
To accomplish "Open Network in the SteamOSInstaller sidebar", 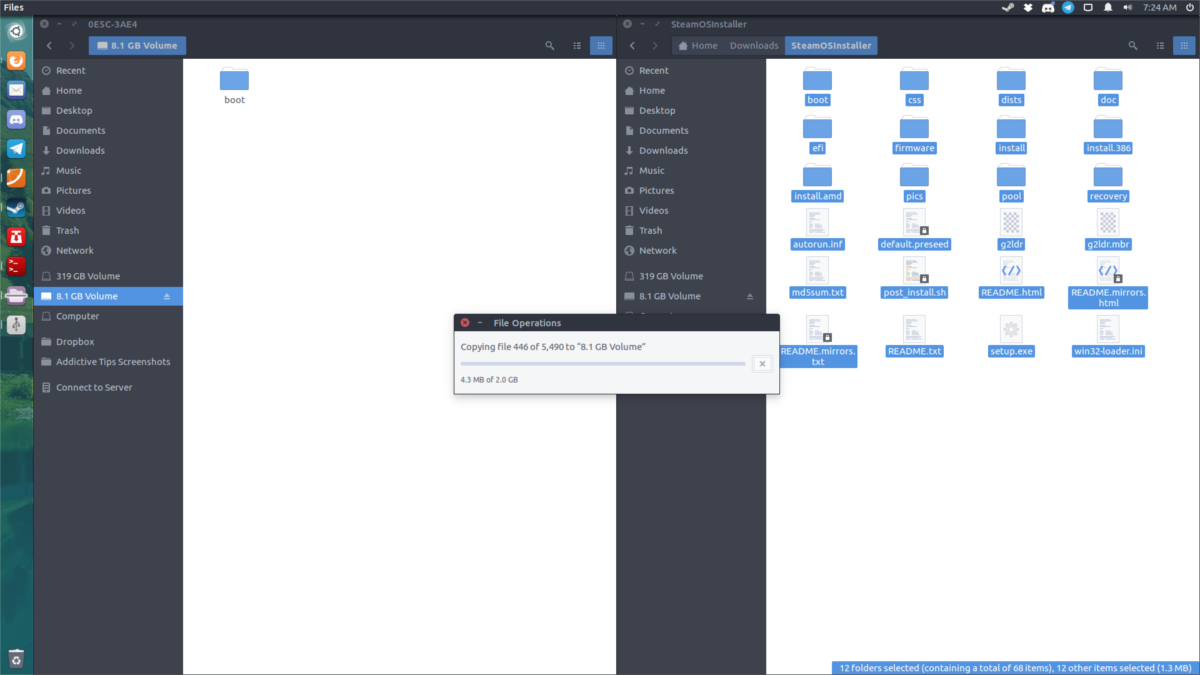I will pyautogui.click(x=691, y=251).
